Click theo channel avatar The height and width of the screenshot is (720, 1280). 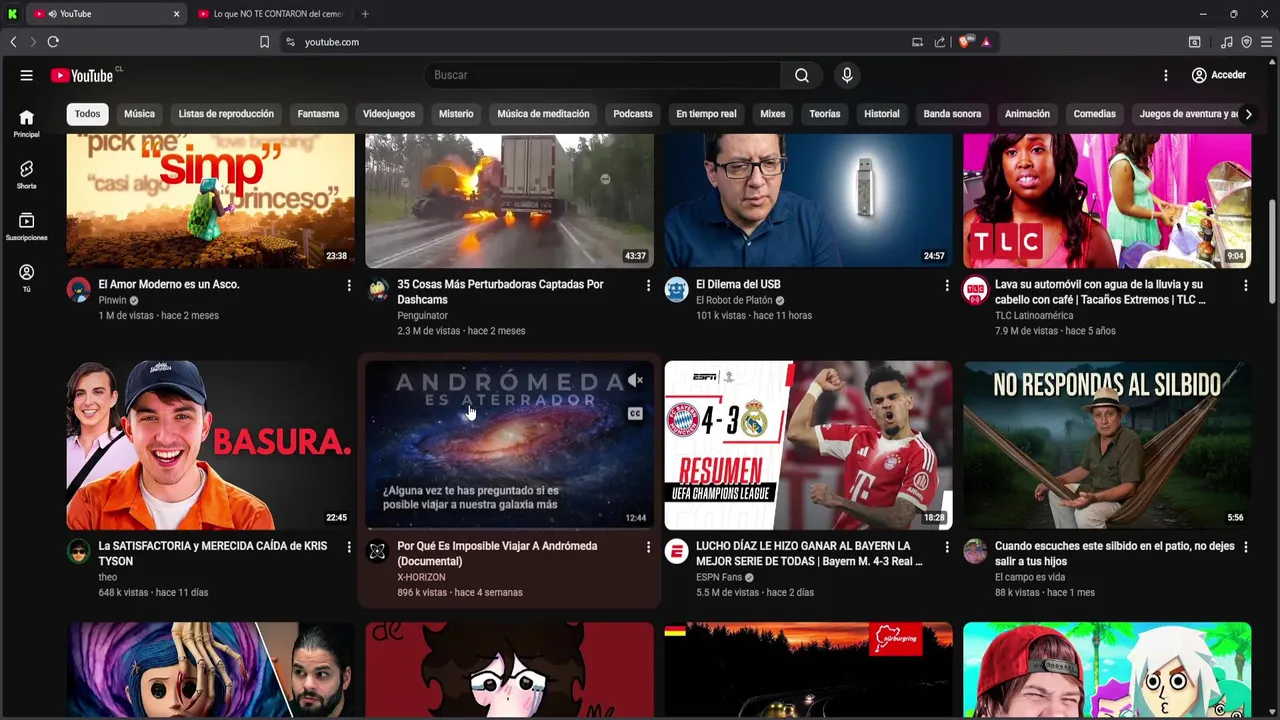tap(79, 552)
